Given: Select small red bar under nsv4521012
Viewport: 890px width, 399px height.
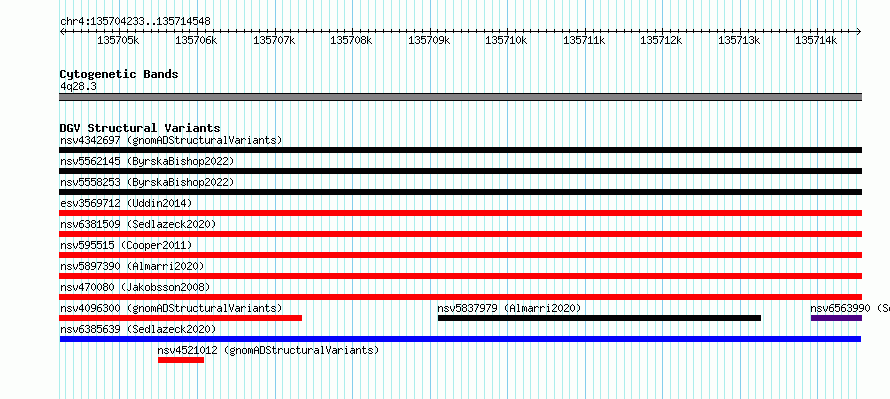Looking at the screenshot, I should point(181,360).
